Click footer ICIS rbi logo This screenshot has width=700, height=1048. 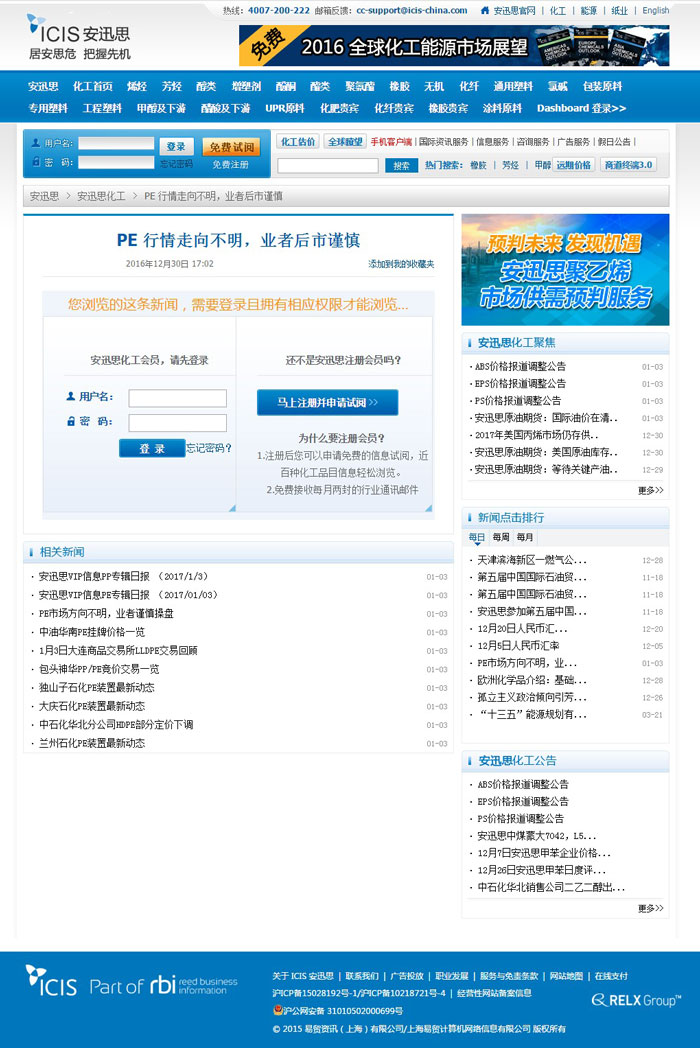click(132, 981)
